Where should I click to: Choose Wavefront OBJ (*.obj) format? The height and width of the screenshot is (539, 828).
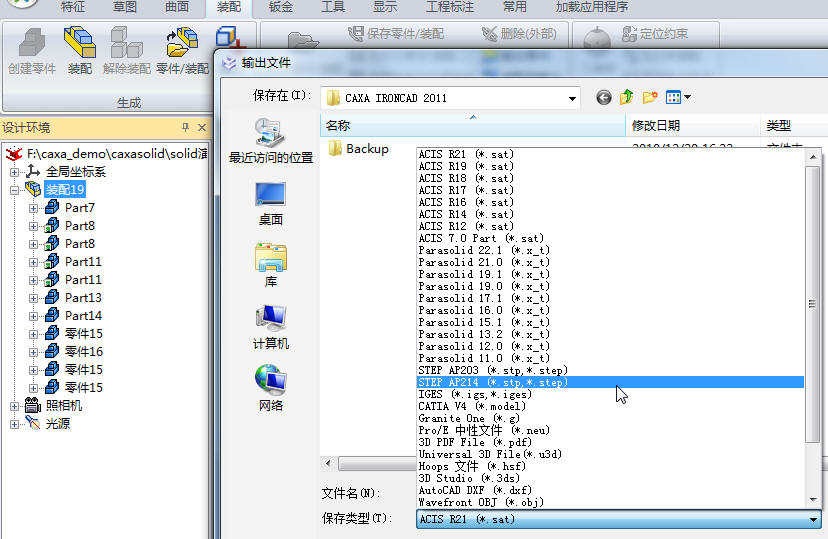(x=610, y=502)
